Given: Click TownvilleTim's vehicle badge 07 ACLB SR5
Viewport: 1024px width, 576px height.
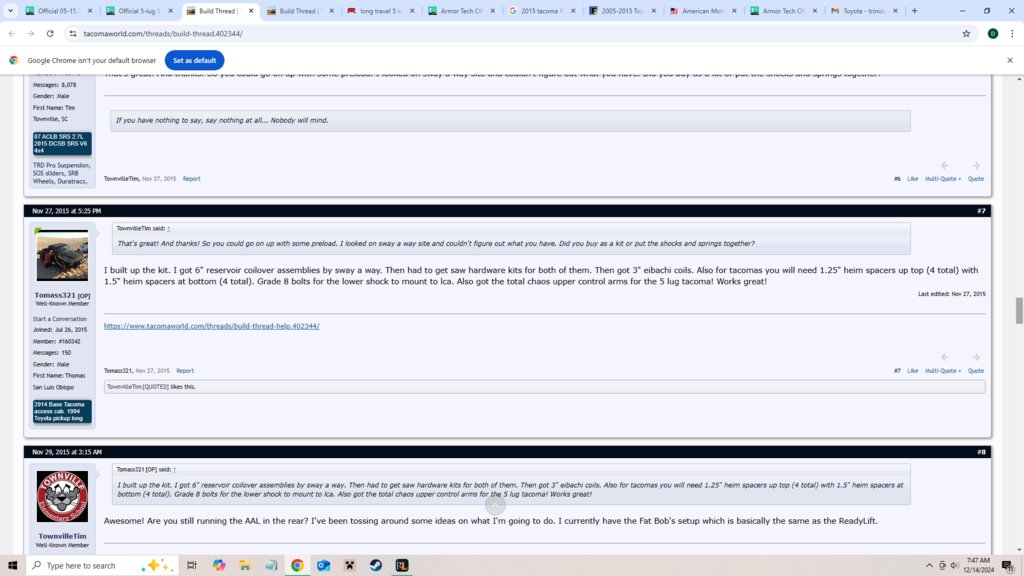Looking at the screenshot, I should pyautogui.click(x=62, y=144).
